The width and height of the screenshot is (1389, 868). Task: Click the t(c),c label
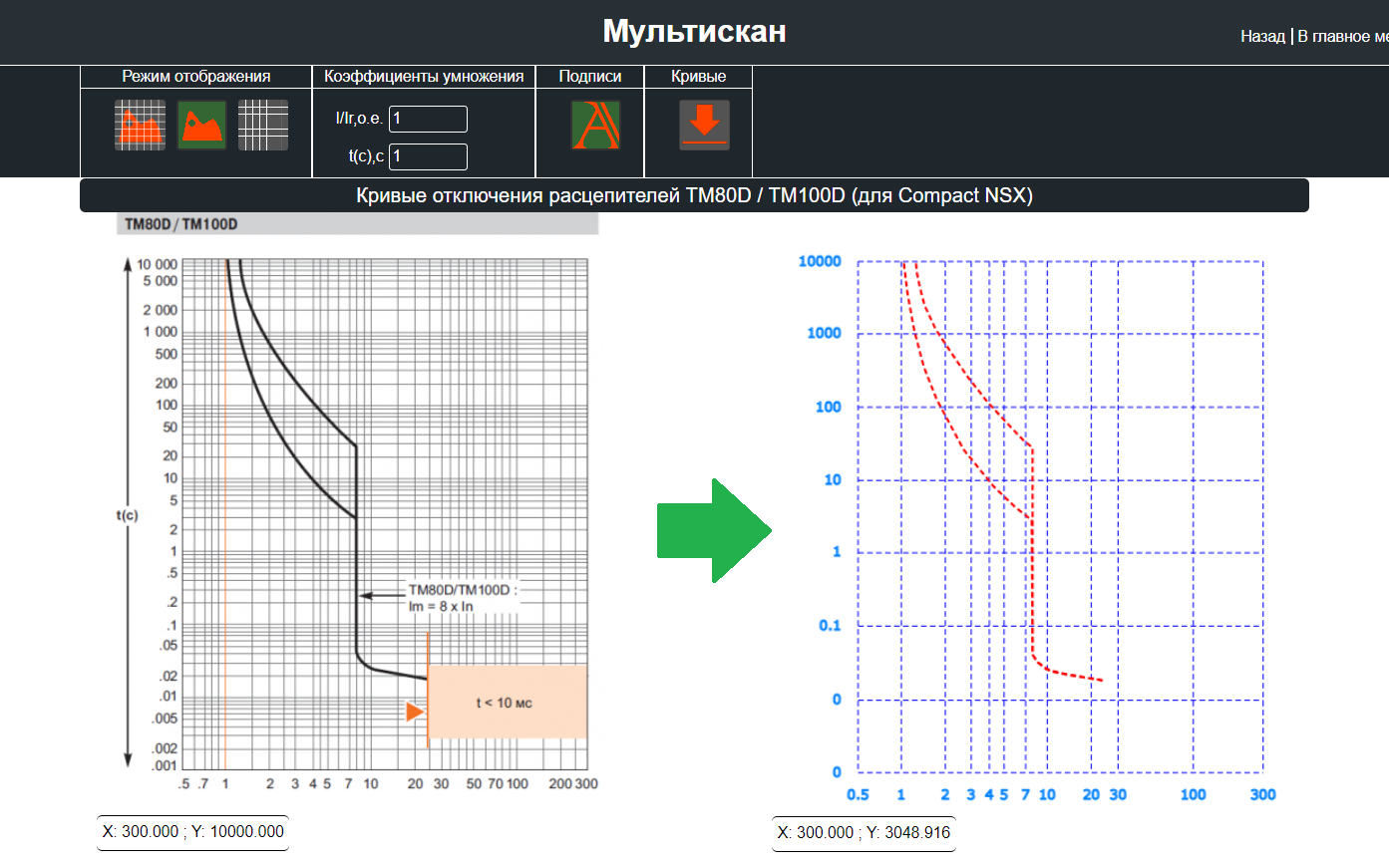pyautogui.click(x=366, y=156)
